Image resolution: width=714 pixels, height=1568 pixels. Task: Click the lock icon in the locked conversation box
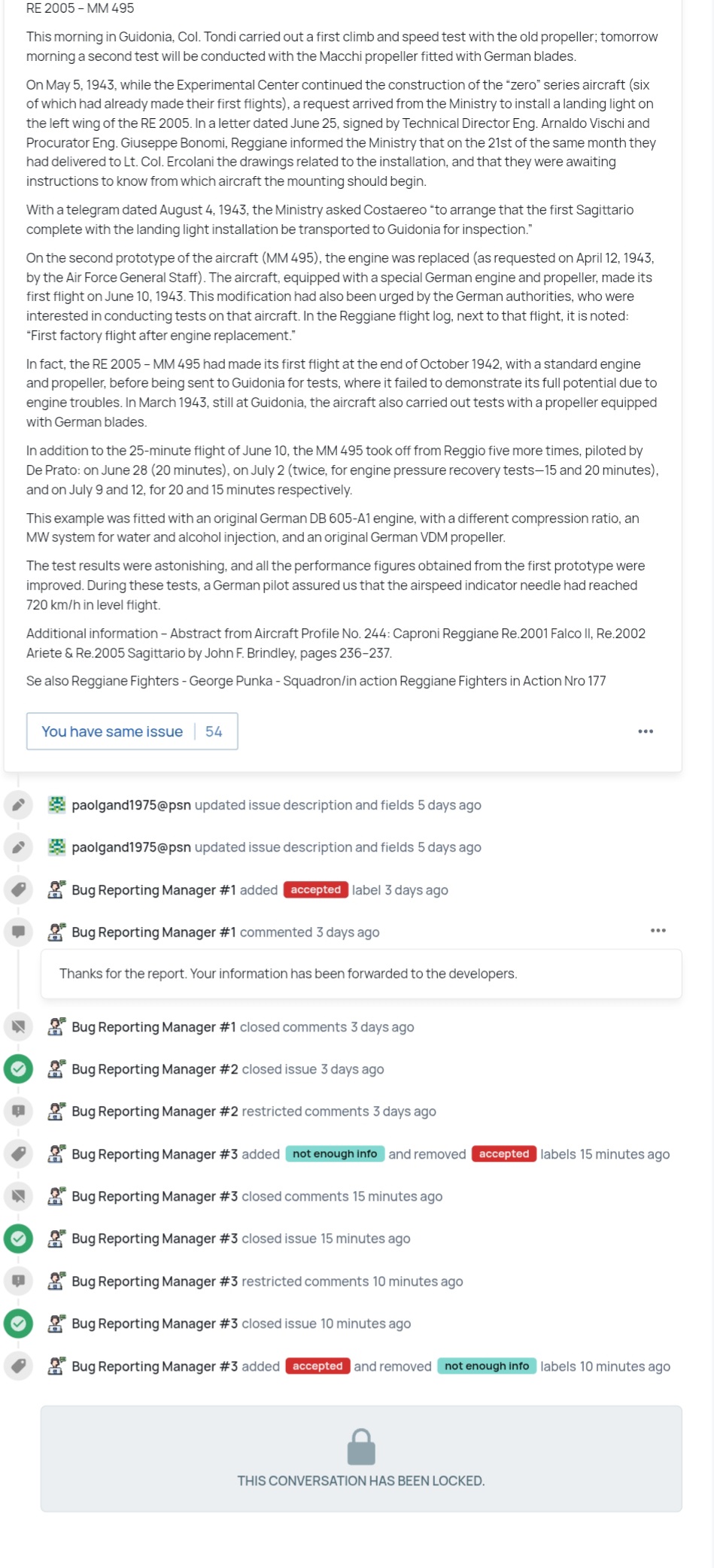361,1447
